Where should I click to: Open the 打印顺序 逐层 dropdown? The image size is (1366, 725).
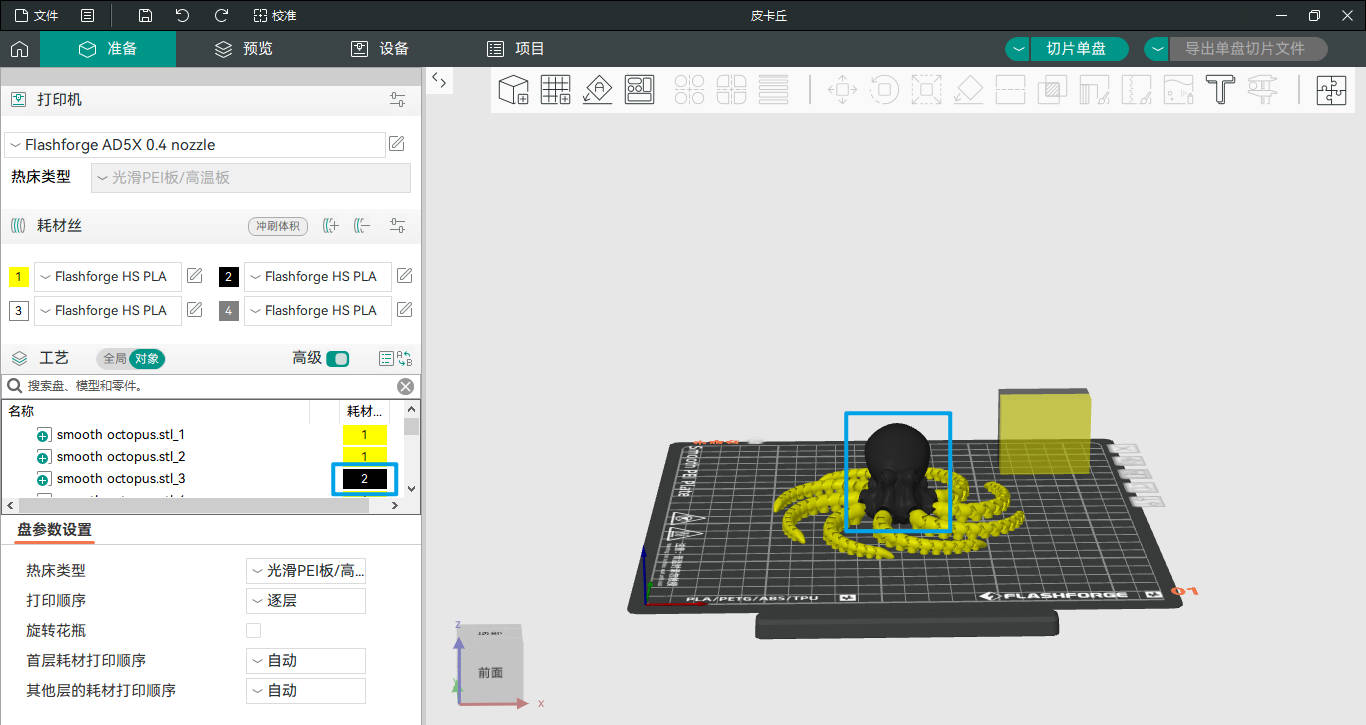click(306, 601)
